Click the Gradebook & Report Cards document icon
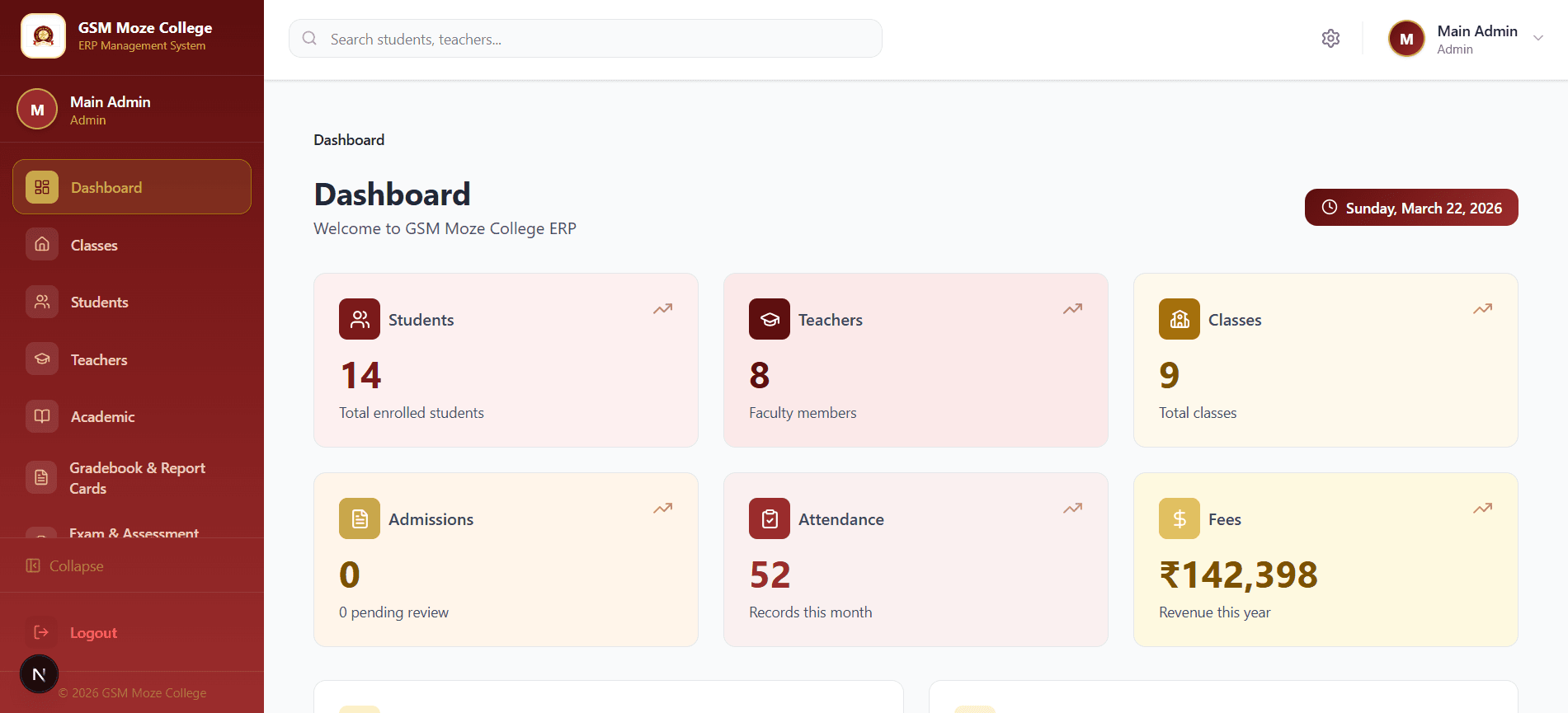1568x713 pixels. (41, 476)
